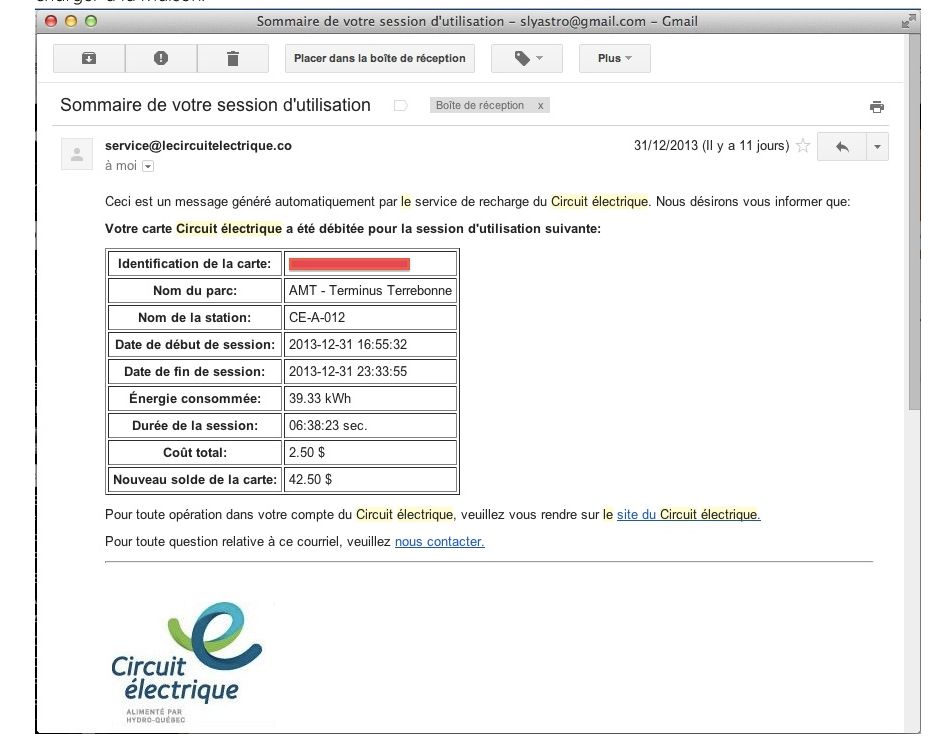The image size is (944, 746).
Task: Reply using the arrow button
Action: pos(842,146)
